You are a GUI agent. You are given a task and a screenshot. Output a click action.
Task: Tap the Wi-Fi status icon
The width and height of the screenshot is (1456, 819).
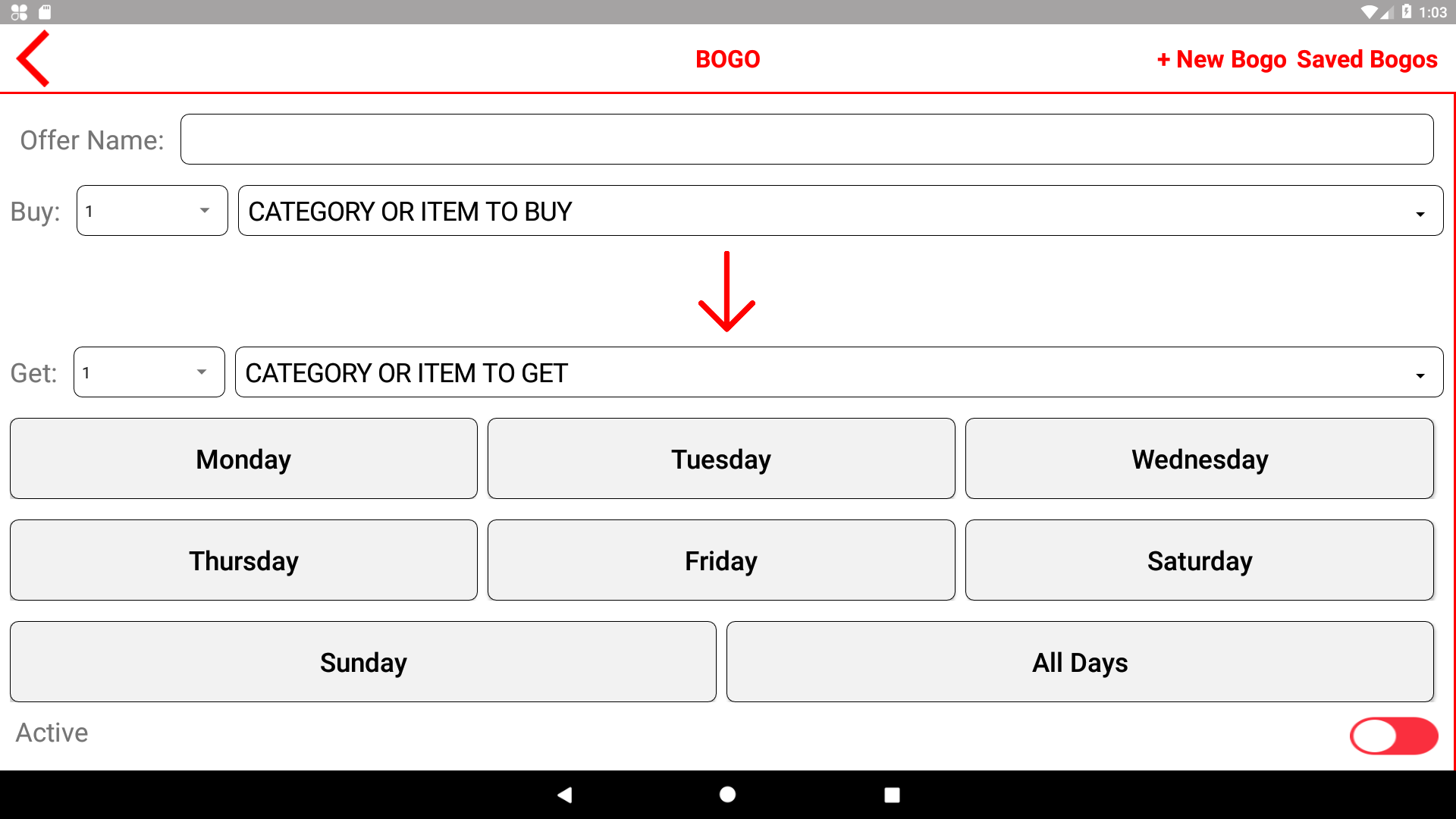(1369, 12)
